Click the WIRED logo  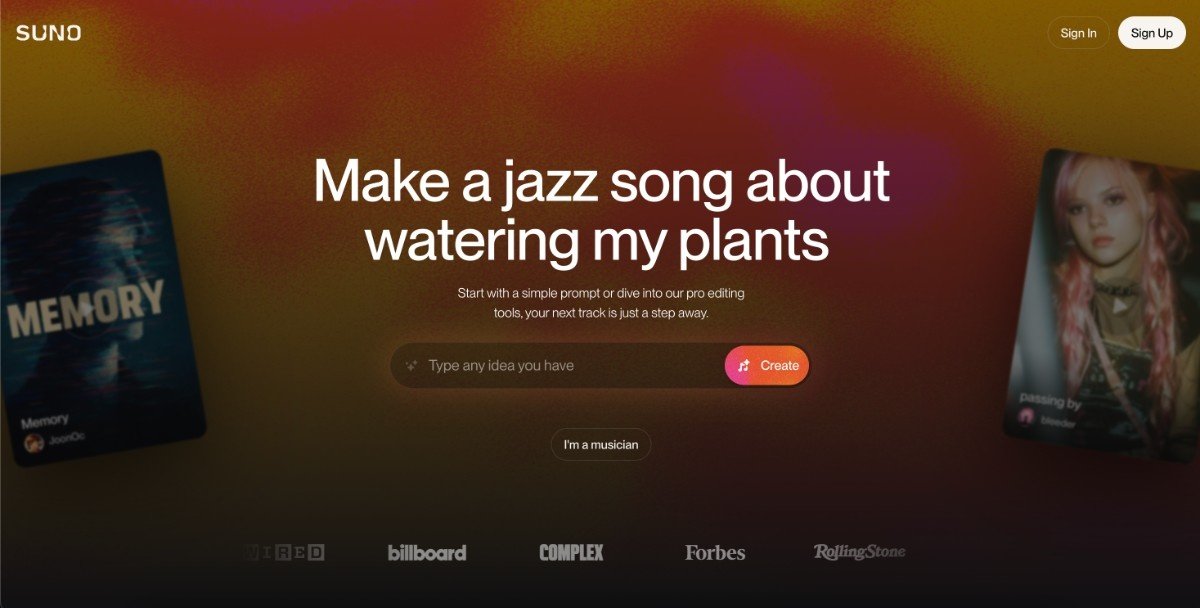[283, 552]
